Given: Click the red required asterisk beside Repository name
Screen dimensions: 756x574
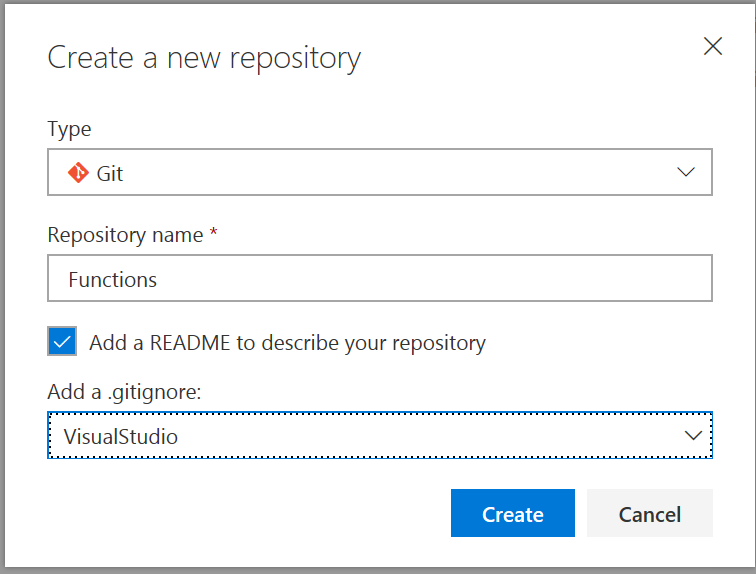Looking at the screenshot, I should 213,234.
